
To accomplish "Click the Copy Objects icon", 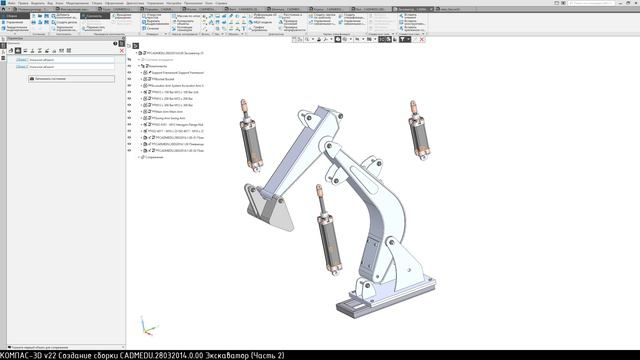I will (174, 22).
